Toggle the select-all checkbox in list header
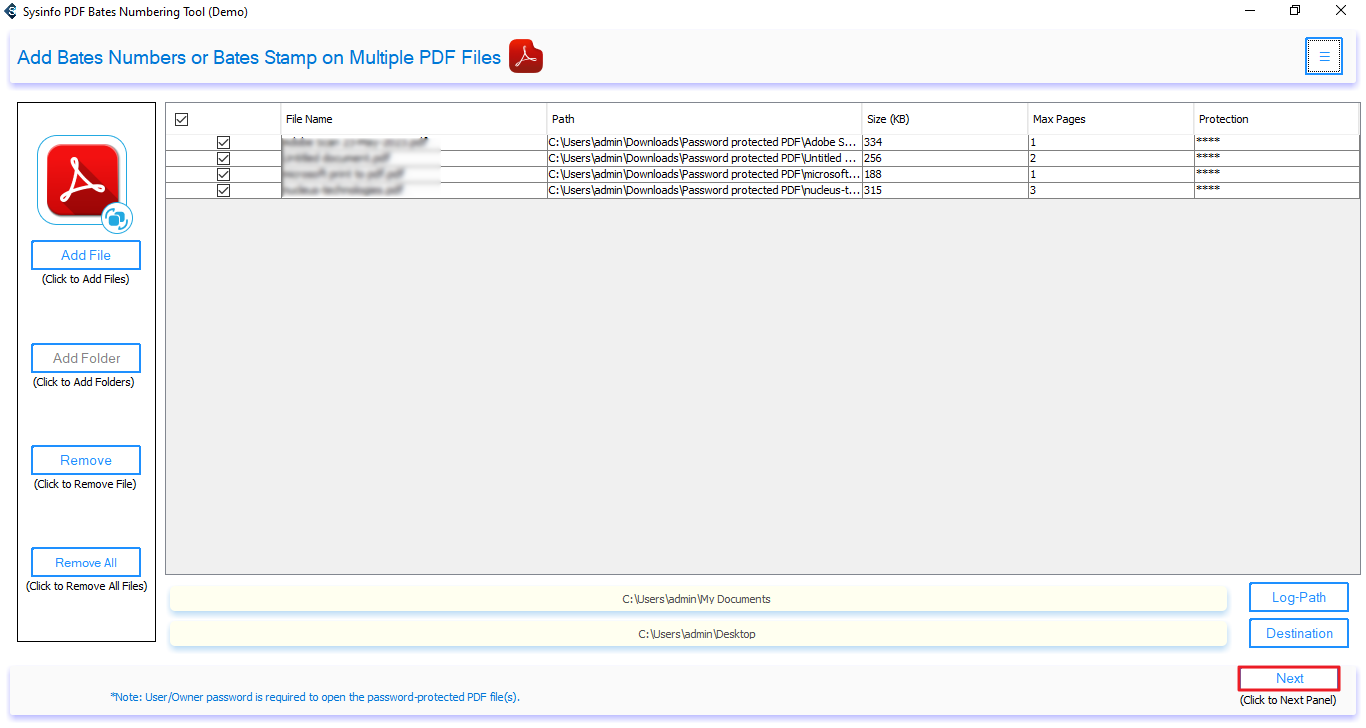1366x728 pixels. pyautogui.click(x=182, y=118)
